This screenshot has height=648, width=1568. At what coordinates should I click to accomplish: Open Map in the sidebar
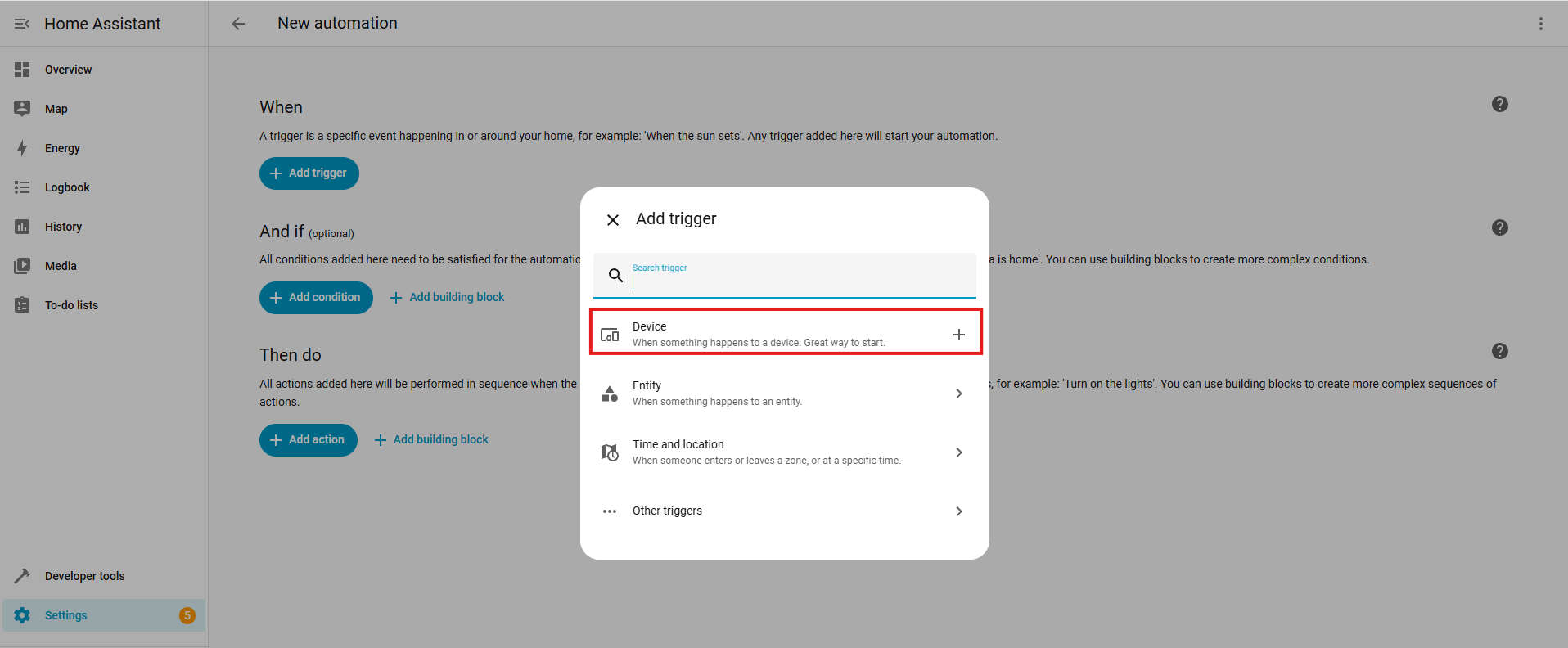[104, 109]
